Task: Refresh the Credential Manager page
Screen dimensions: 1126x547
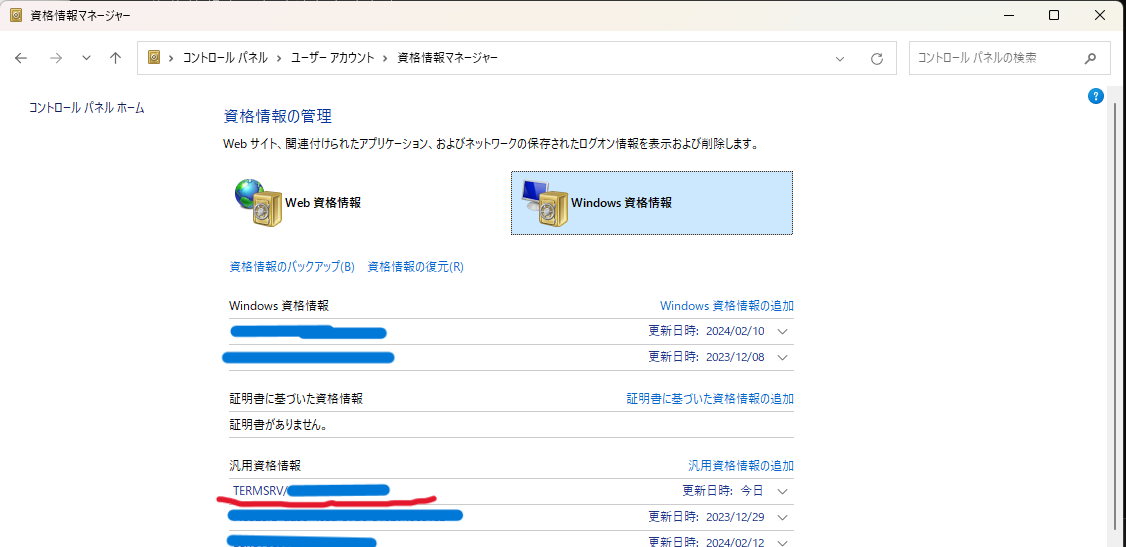Action: 876,59
